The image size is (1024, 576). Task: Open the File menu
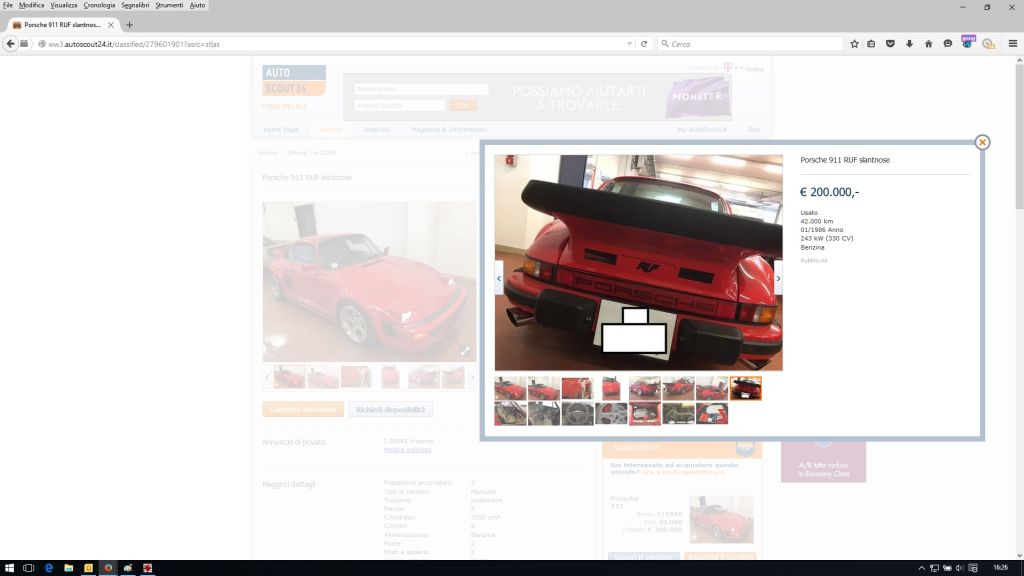[x=8, y=5]
